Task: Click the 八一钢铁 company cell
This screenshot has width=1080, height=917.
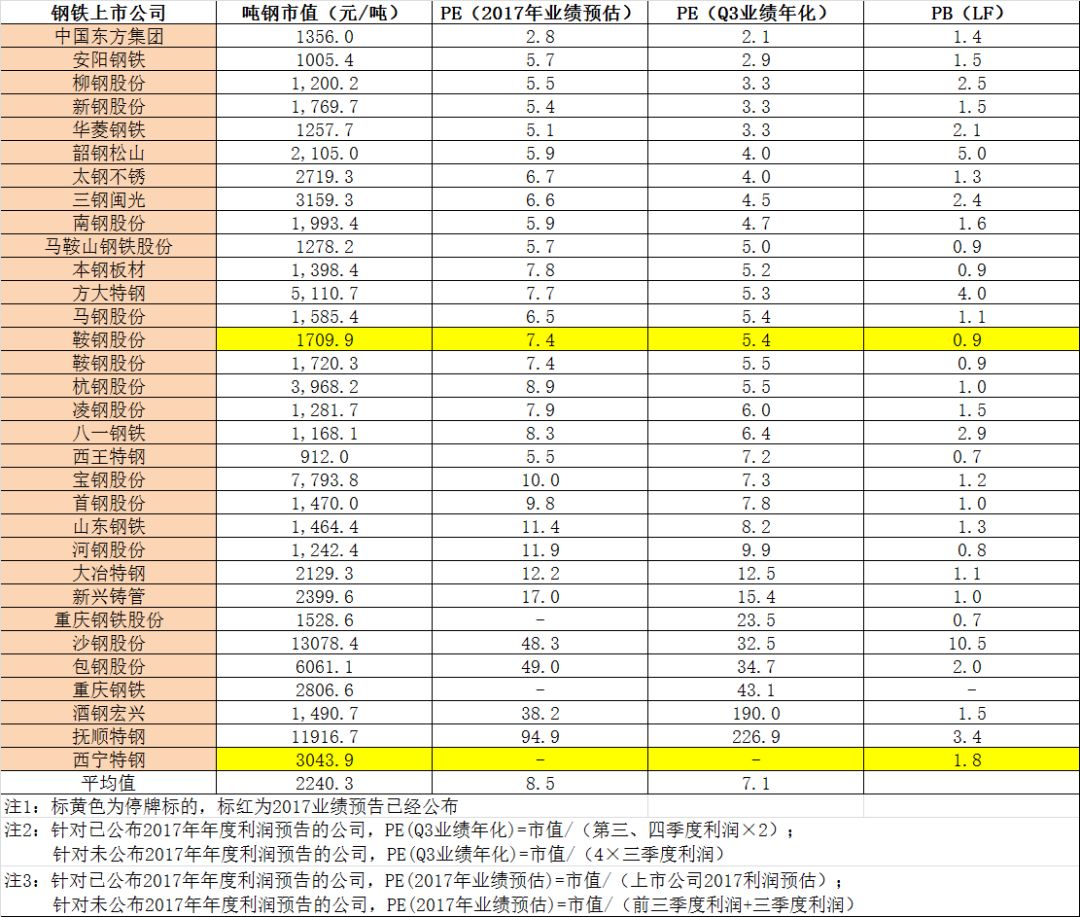Action: pyautogui.click(x=108, y=433)
